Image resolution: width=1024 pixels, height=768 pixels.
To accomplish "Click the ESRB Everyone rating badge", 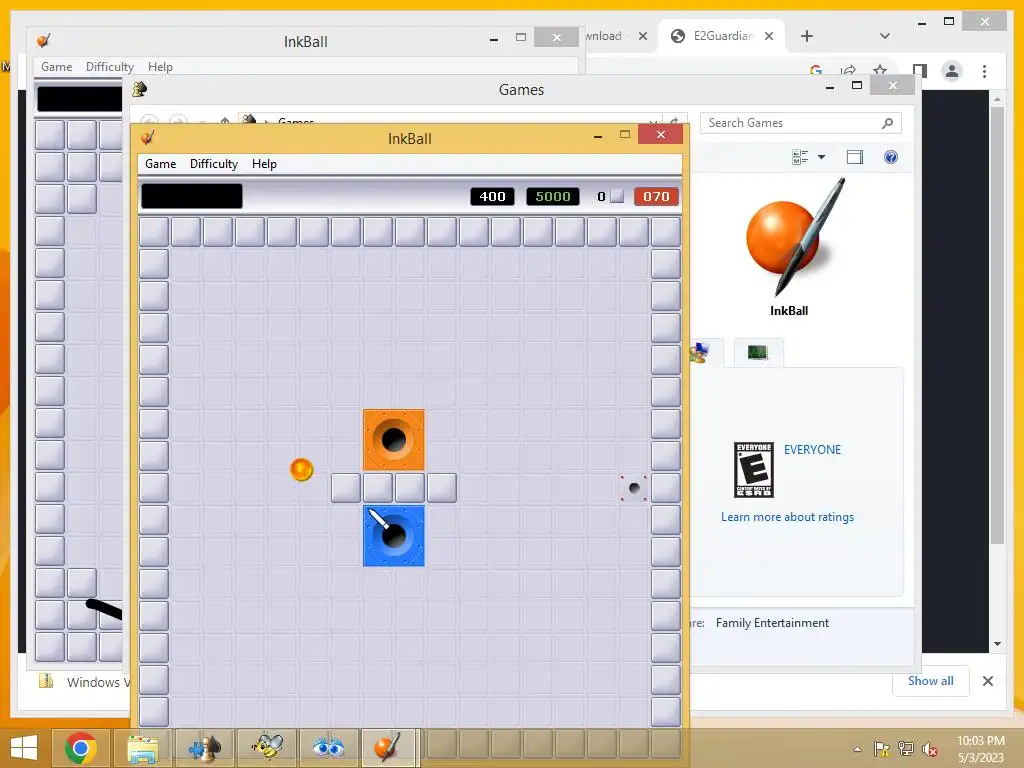I will tap(754, 470).
